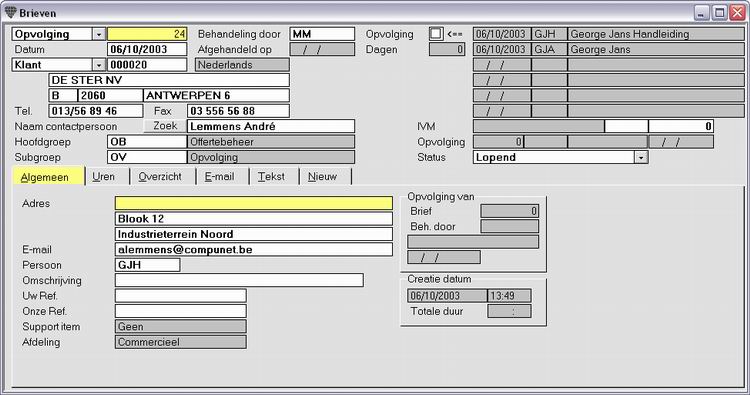The image size is (750, 395).
Task: Click the city field ANTWERPEN 6
Action: [216, 95]
